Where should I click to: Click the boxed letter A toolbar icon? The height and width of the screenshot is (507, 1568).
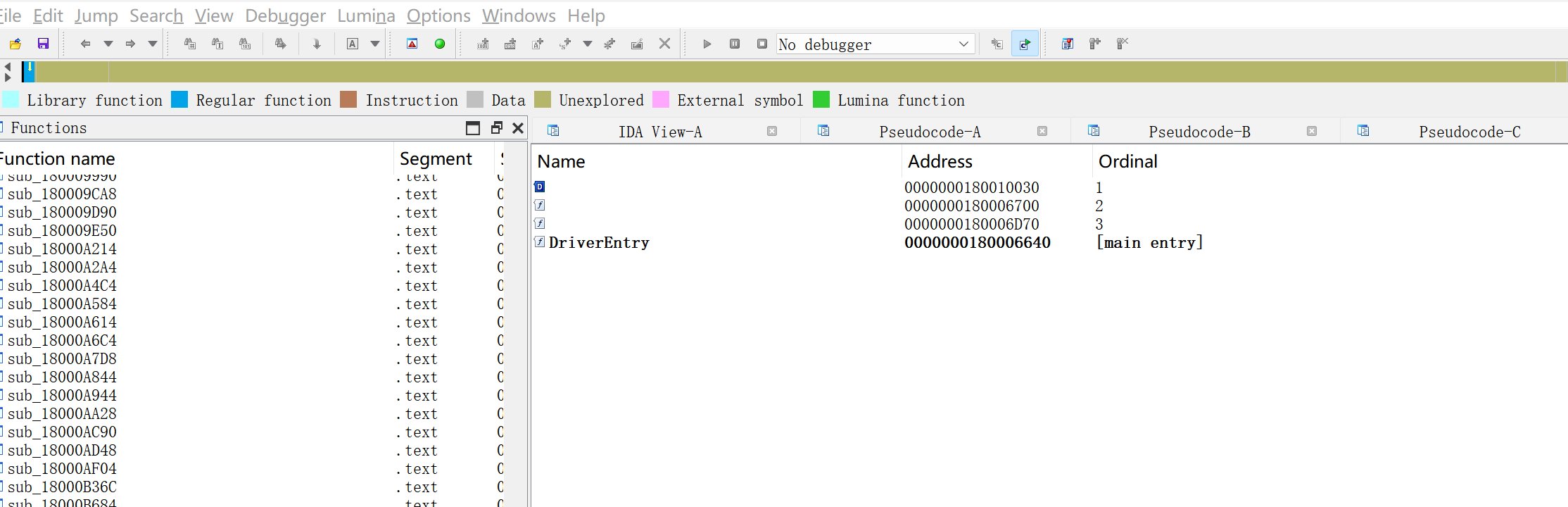pos(353,44)
